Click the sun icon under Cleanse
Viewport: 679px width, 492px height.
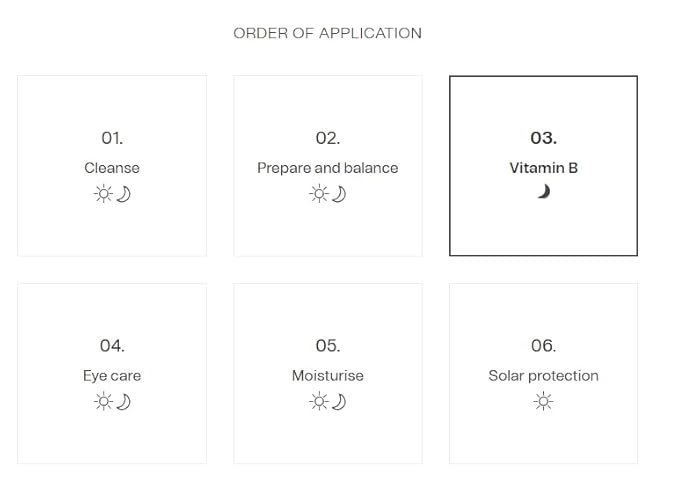(x=103, y=194)
